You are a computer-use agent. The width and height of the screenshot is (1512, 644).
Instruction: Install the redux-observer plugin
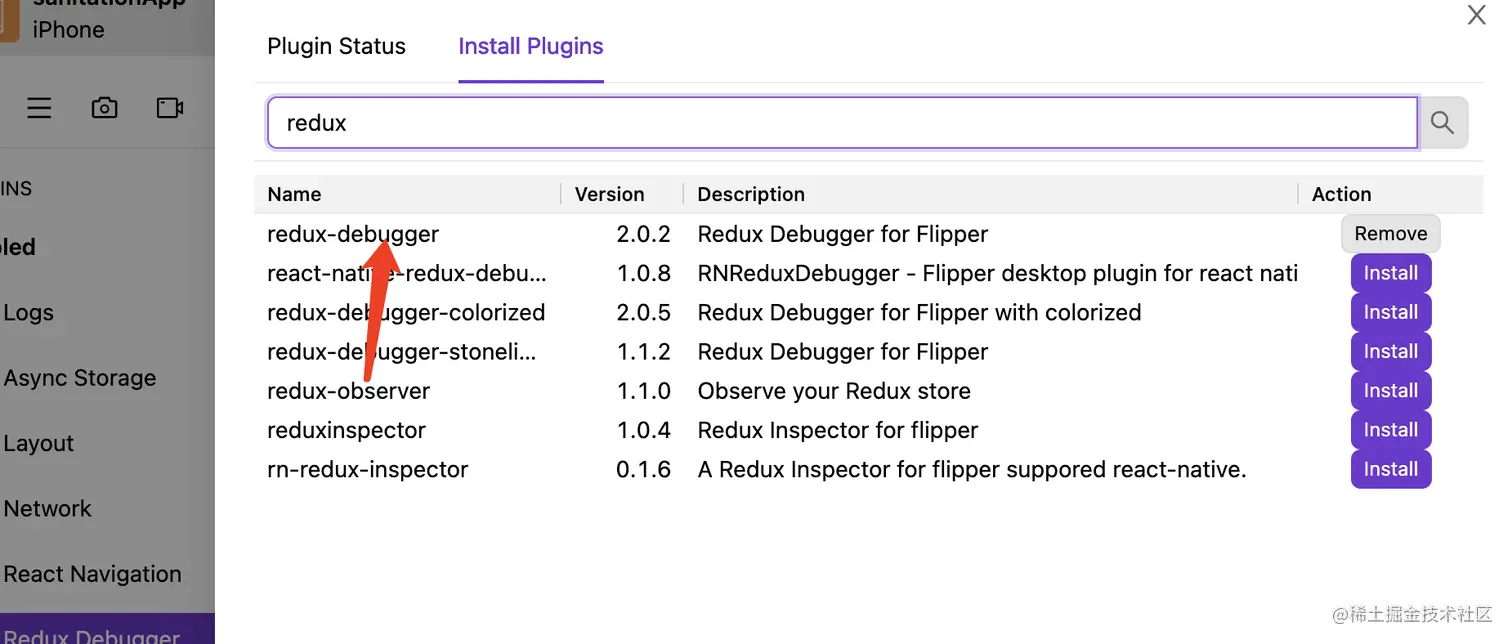1390,390
